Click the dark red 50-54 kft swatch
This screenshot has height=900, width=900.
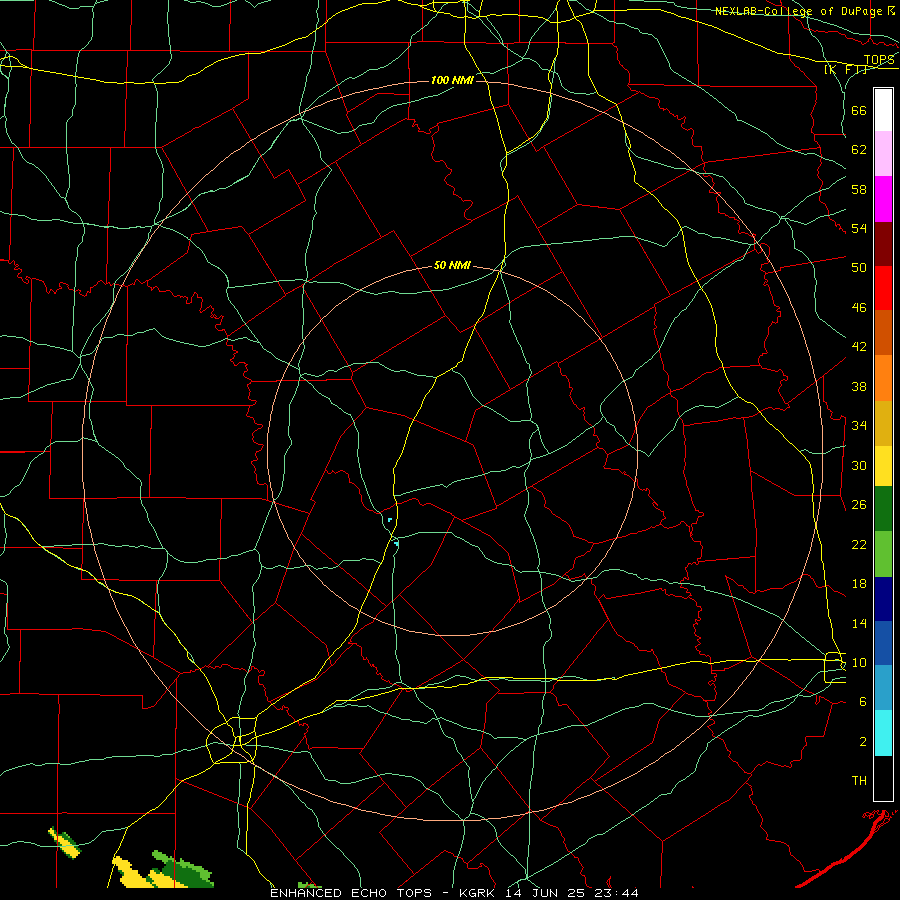pos(883,243)
